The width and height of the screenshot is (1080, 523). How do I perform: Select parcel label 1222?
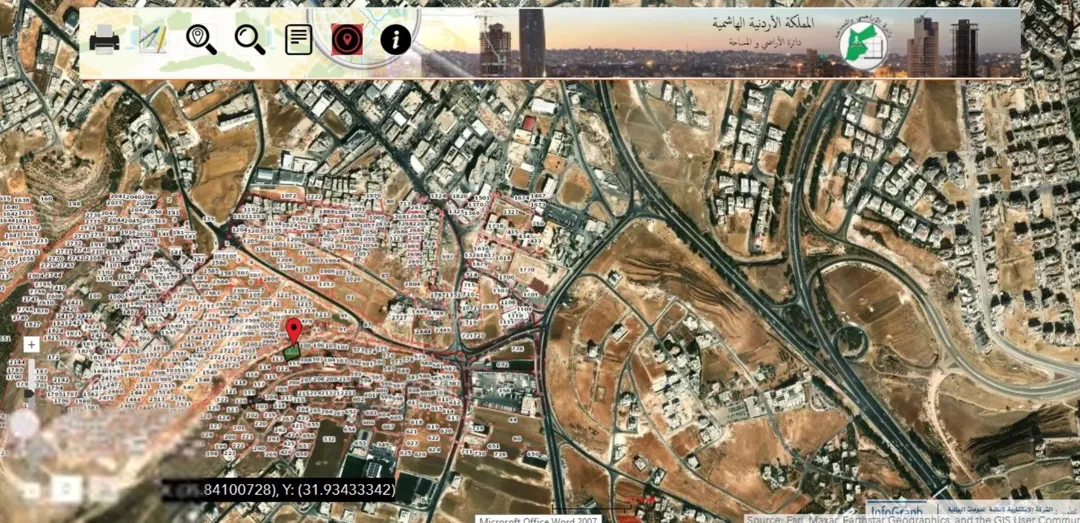coord(315,197)
